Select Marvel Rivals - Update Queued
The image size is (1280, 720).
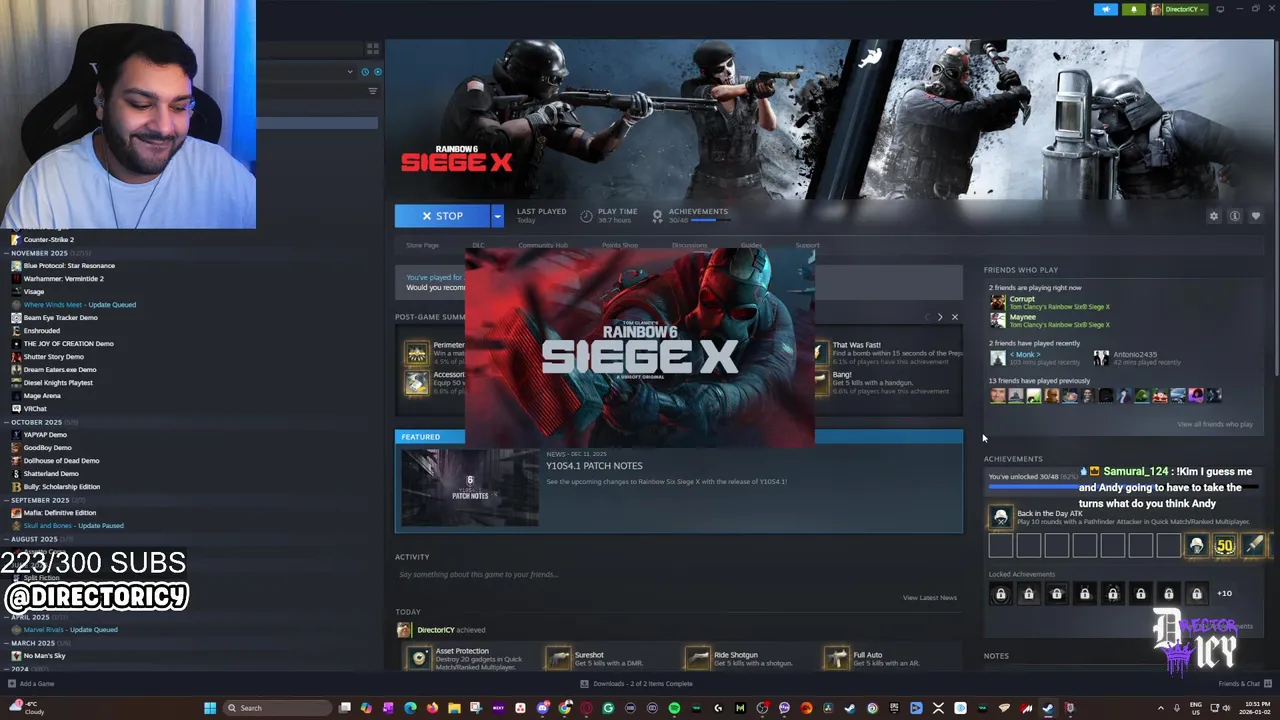pos(70,630)
